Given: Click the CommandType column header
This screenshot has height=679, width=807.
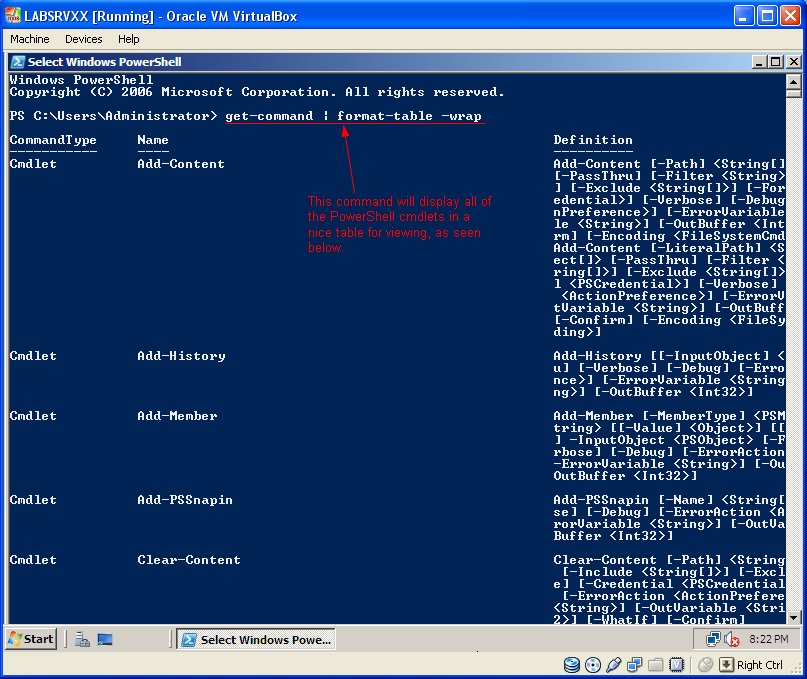Looking at the screenshot, I should click(x=53, y=140).
